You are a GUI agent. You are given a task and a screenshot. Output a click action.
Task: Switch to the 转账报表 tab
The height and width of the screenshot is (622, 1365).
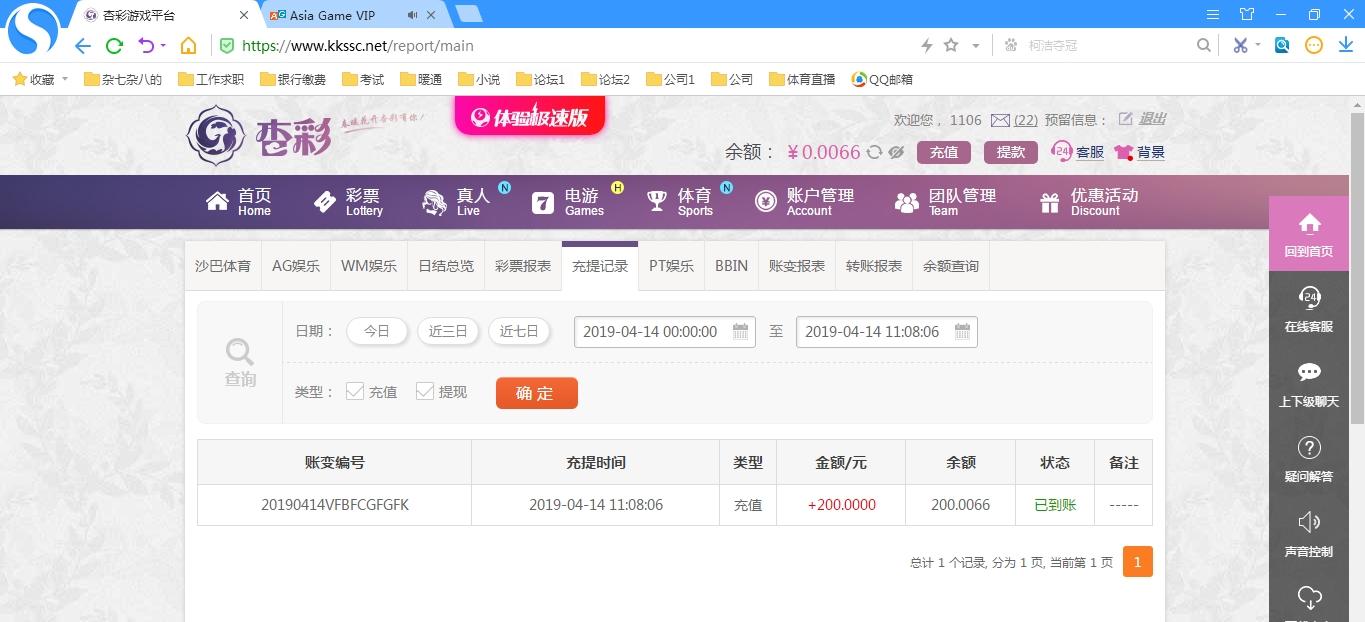[x=874, y=266]
